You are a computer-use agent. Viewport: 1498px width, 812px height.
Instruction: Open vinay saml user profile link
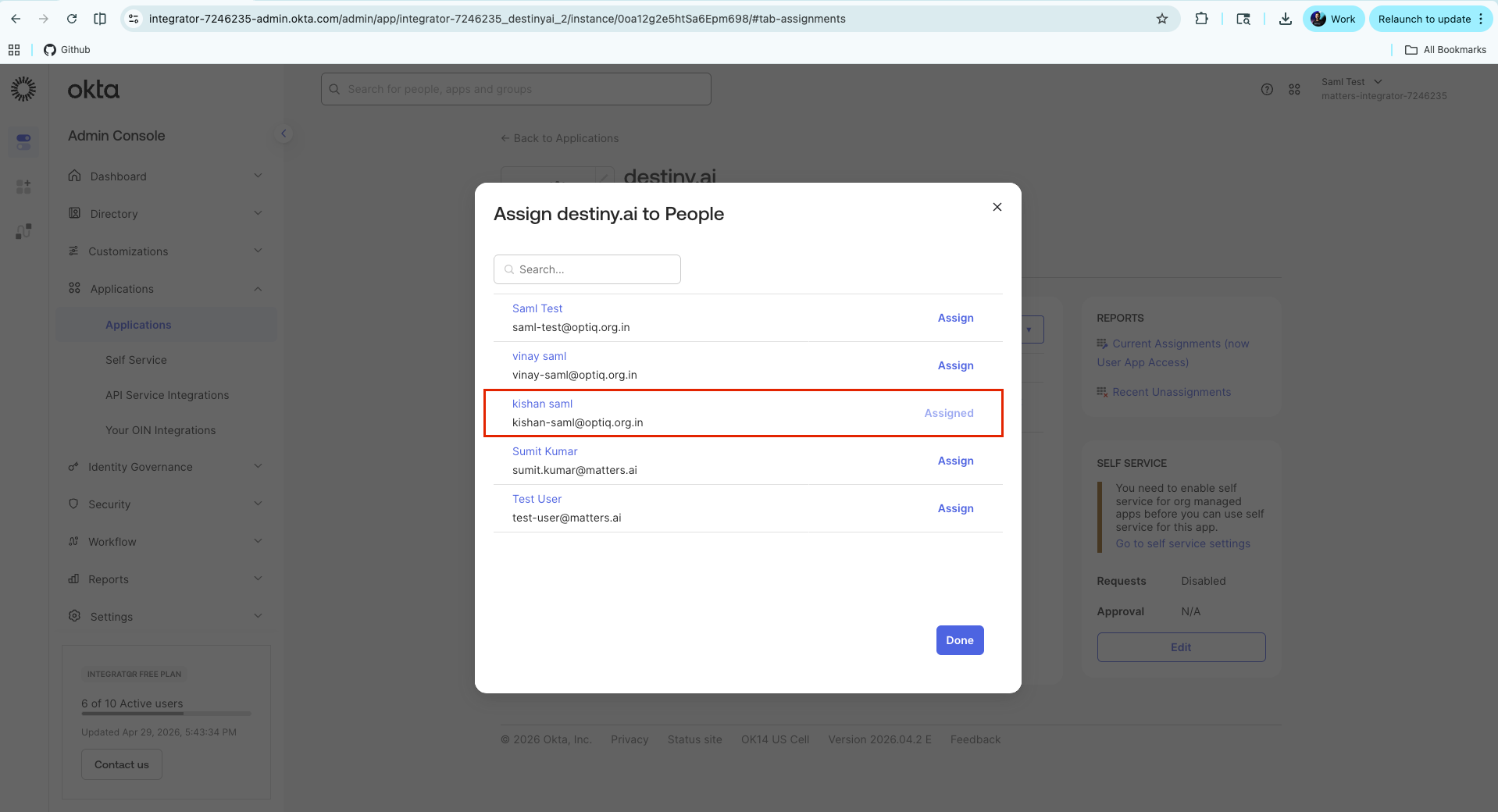coord(539,356)
